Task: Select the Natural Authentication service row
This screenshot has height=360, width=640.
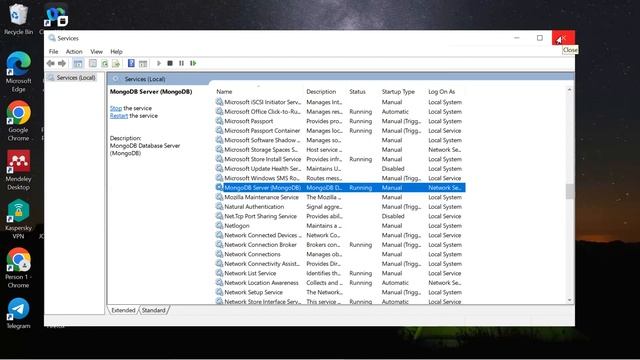Action: pyautogui.click(x=340, y=207)
